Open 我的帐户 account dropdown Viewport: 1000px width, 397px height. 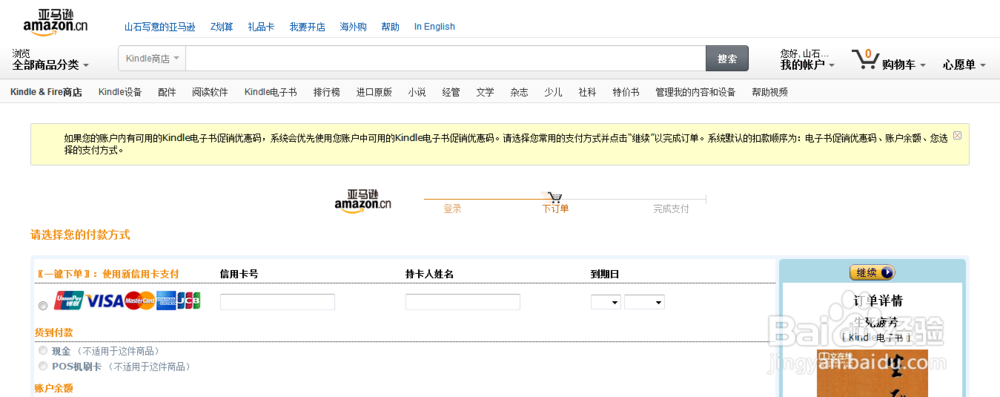[x=807, y=64]
